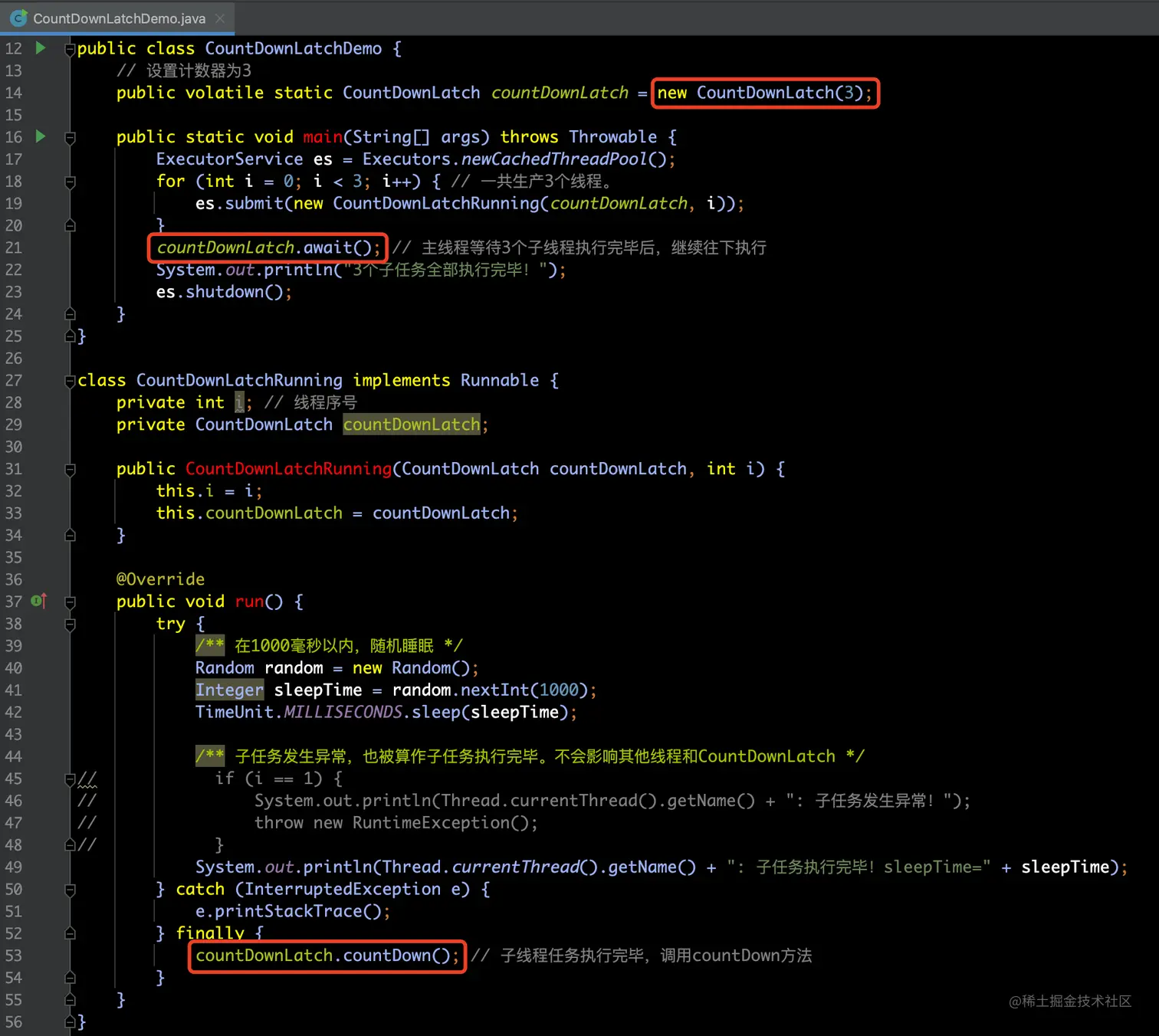The image size is (1159, 1036).
Task: Collapse the try block fold at line 38
Action: click(x=70, y=625)
